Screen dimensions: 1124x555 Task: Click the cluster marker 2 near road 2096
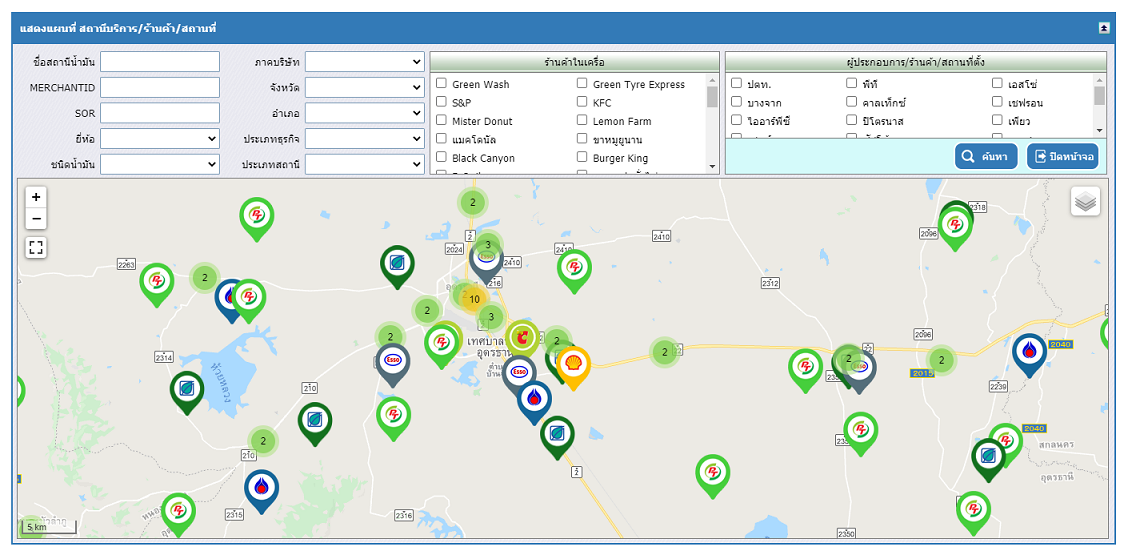click(942, 360)
